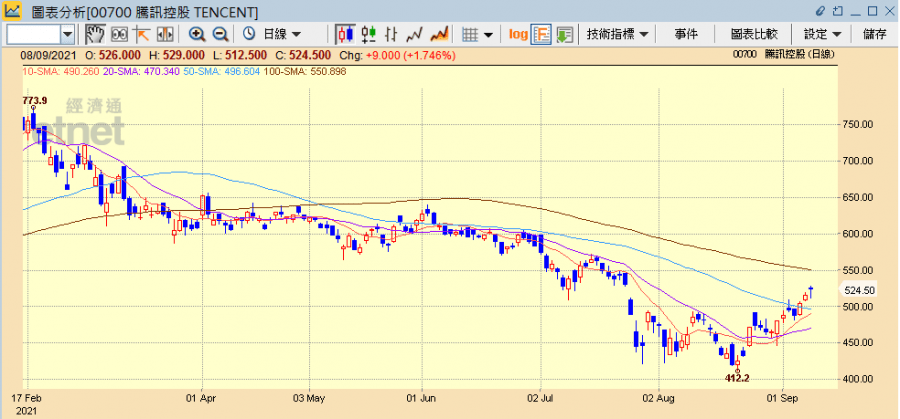Click the 儲存 save button
Viewport: 900px width, 419px height.
click(874, 34)
